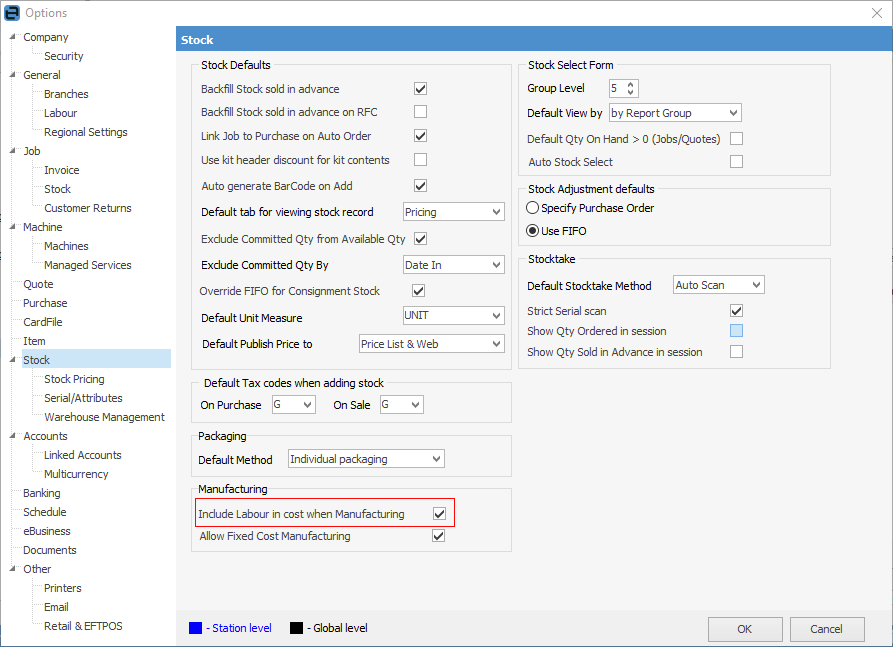
Task: Click the black Global level legend square
Action: (296, 628)
